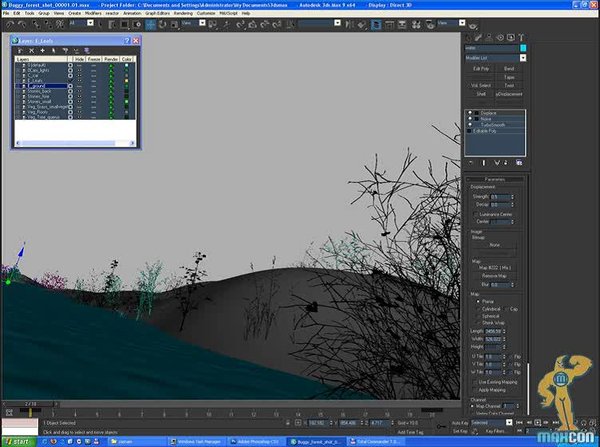The width and height of the screenshot is (600, 447).
Task: Click Delete layer X icon in Layers dialog
Action: tap(32, 51)
